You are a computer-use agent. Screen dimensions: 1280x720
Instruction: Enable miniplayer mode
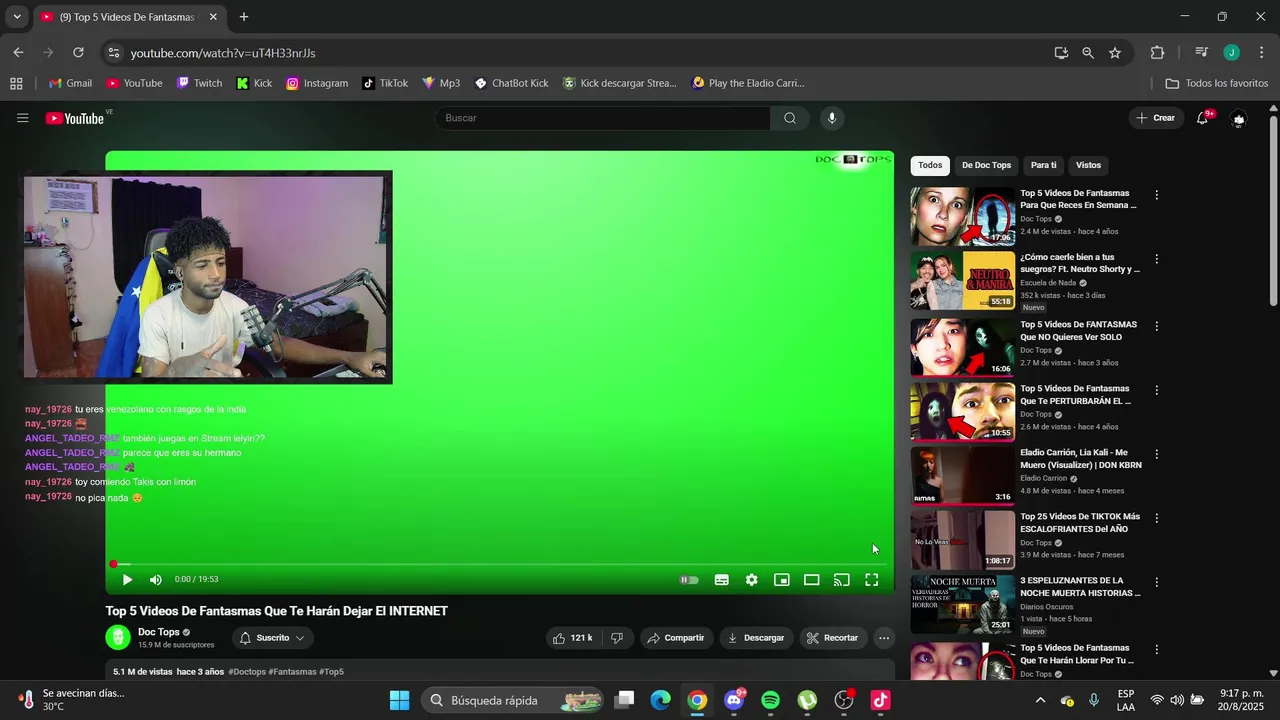[781, 579]
